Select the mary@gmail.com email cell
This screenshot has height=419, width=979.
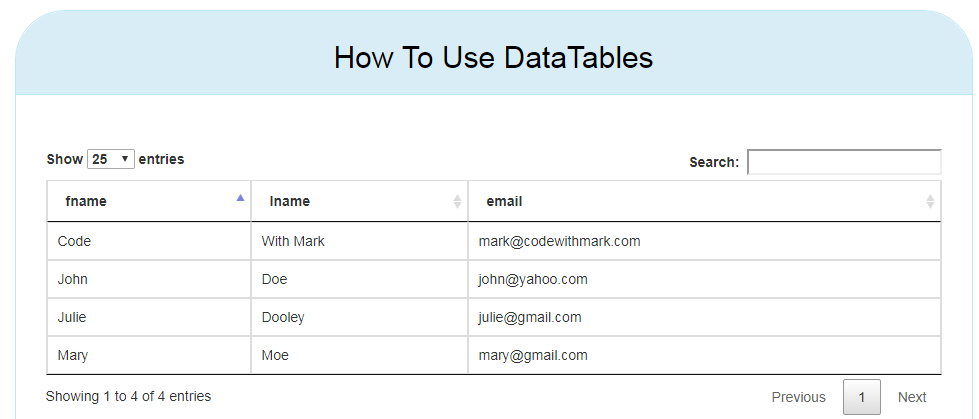[532, 355]
